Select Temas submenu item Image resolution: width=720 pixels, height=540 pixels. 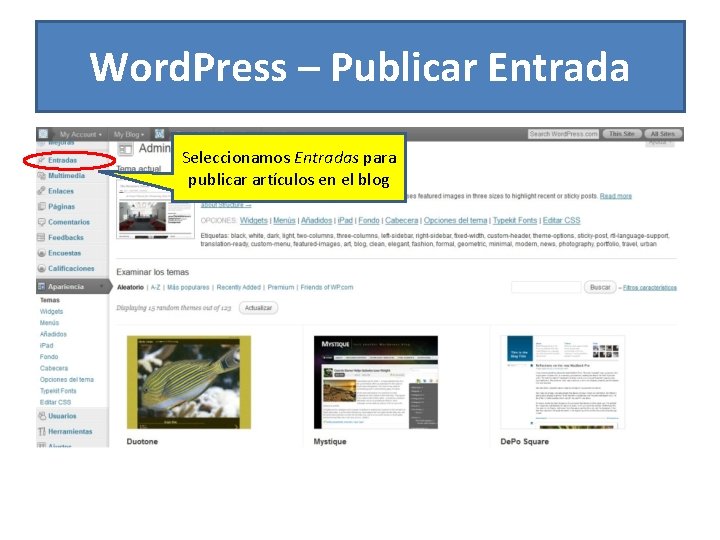(x=50, y=300)
